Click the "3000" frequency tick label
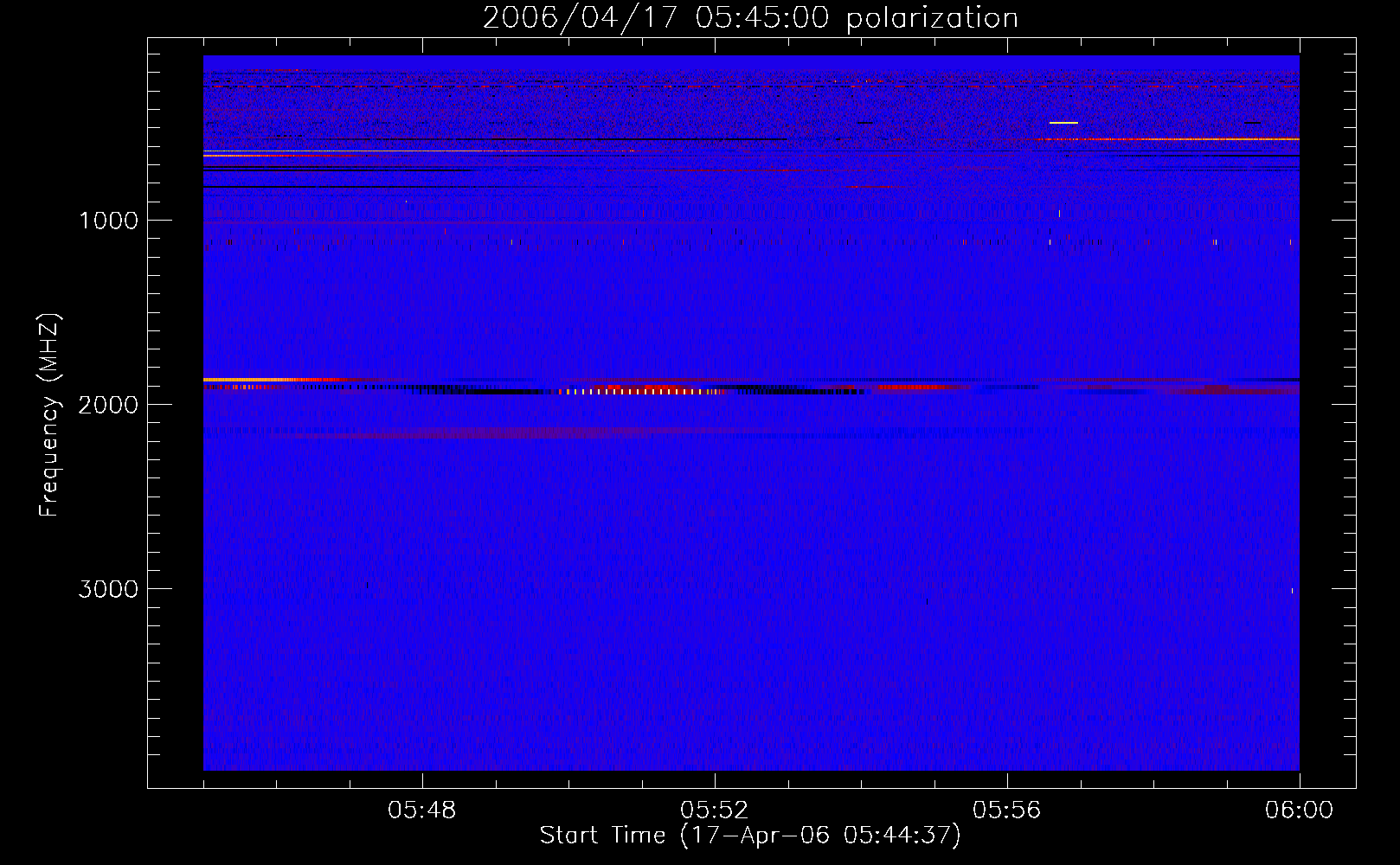This screenshot has width=1400, height=865. pos(108,589)
